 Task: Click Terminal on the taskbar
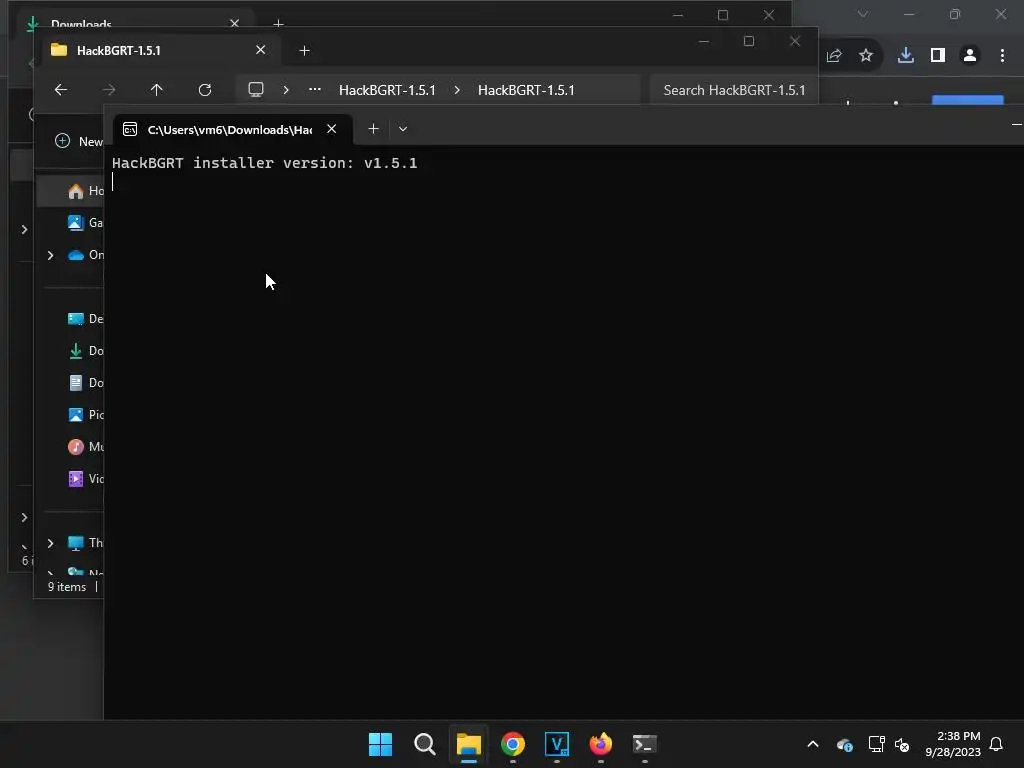[x=645, y=744]
